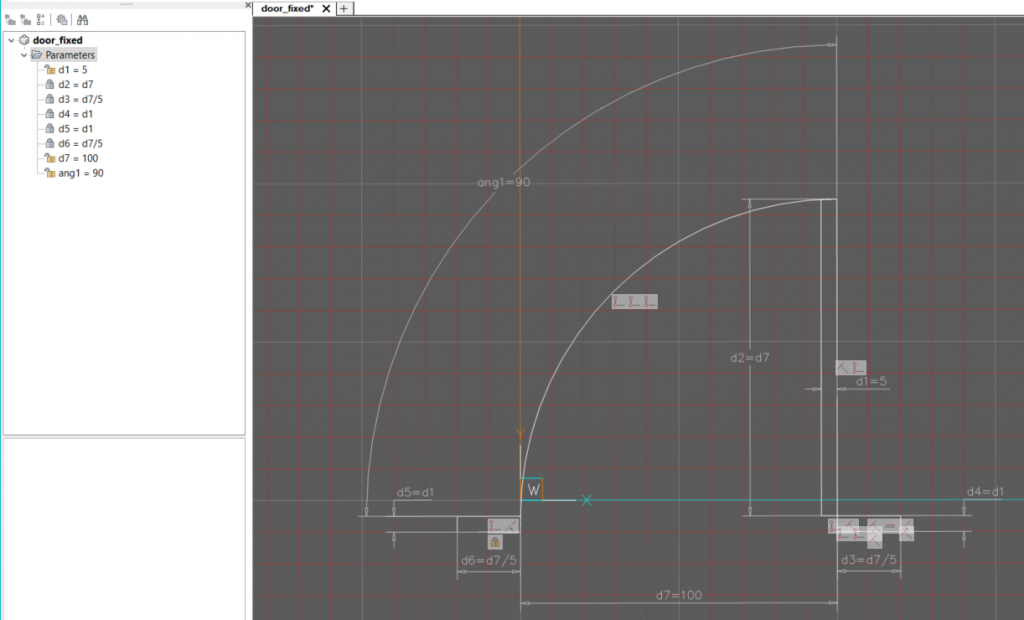Select the d6 = d7/5 parameter row in tree

coord(80,143)
